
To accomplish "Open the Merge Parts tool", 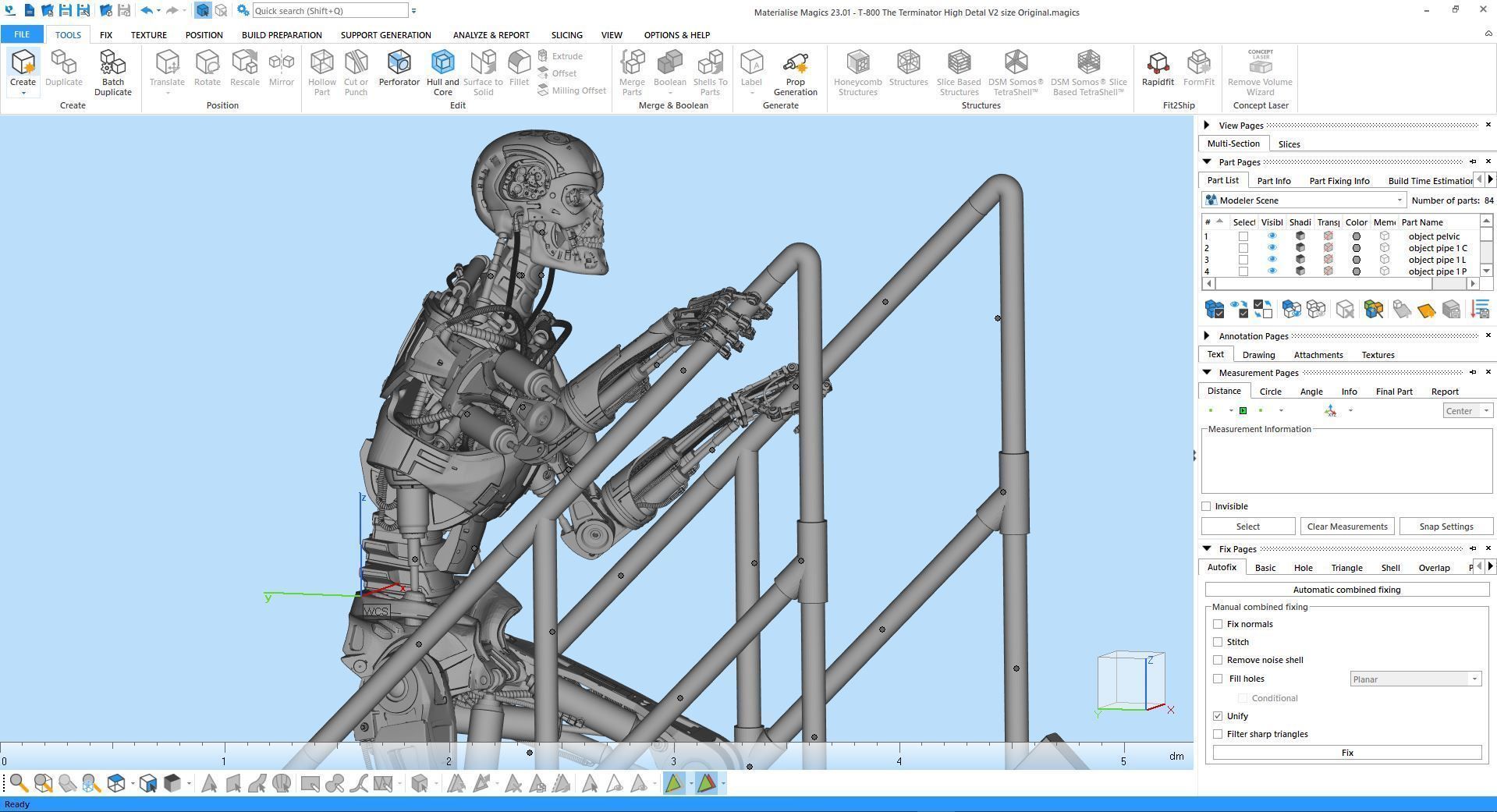I will click(x=632, y=73).
